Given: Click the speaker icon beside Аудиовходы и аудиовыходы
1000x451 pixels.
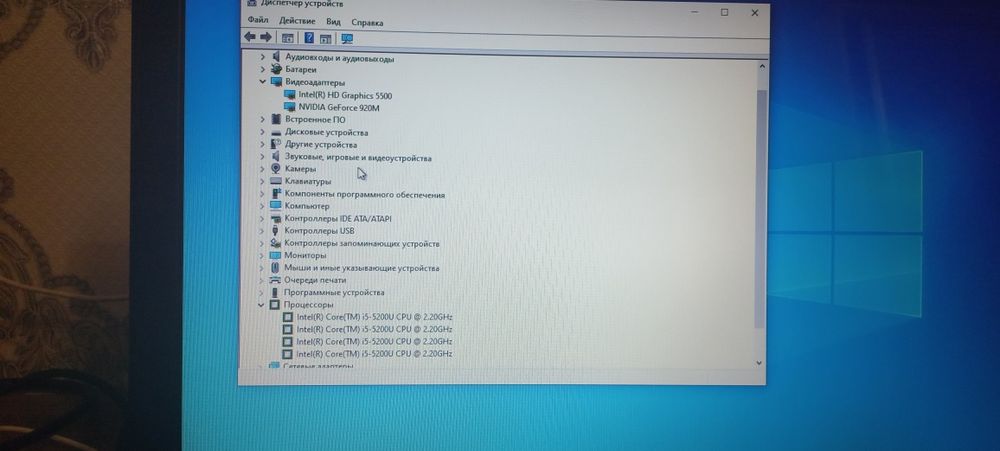Looking at the screenshot, I should [276, 57].
